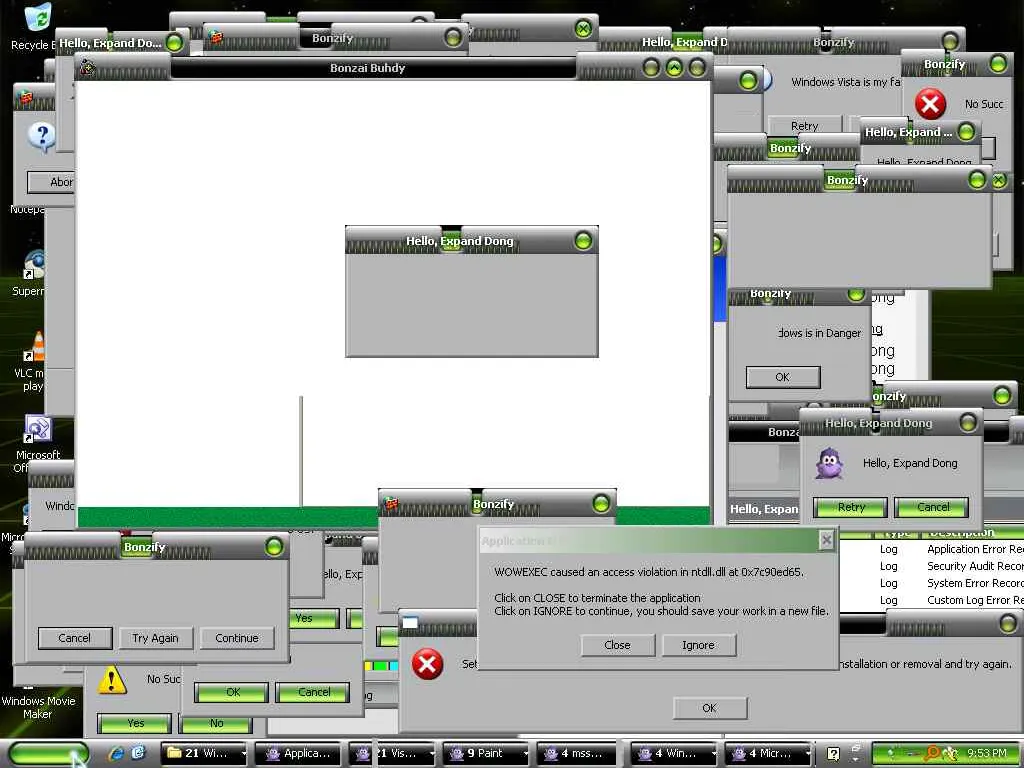Click the green Cancel button next to green OK
1024x768 pixels.
pos(313,692)
